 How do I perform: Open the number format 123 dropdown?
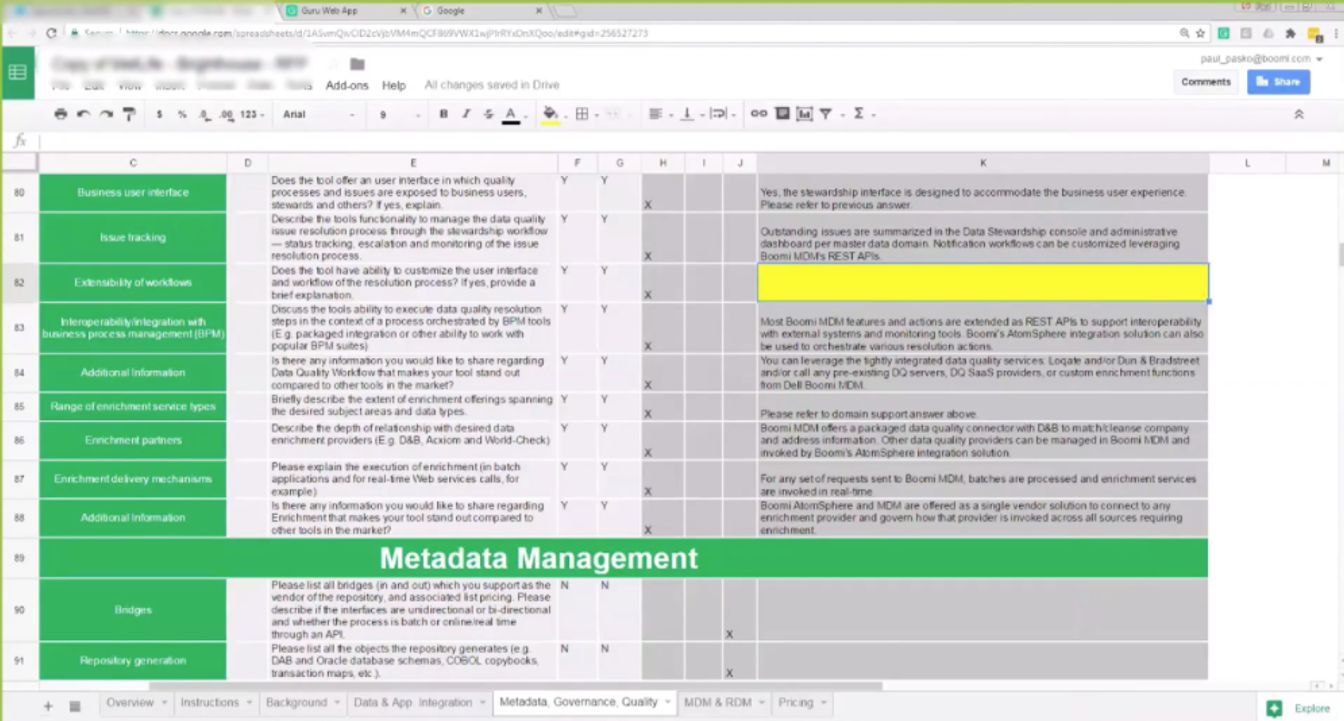coord(252,114)
